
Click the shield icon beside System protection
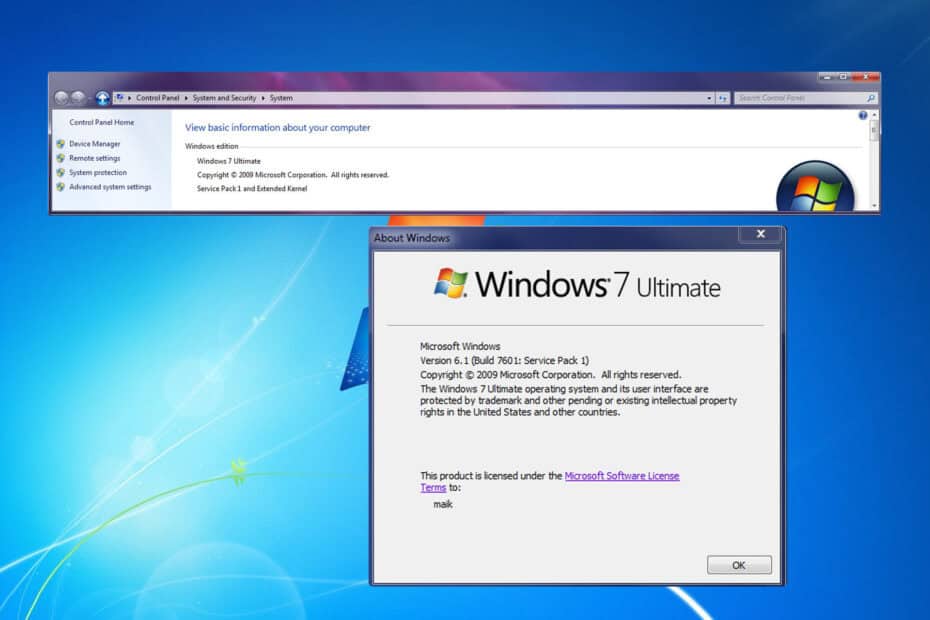61,172
